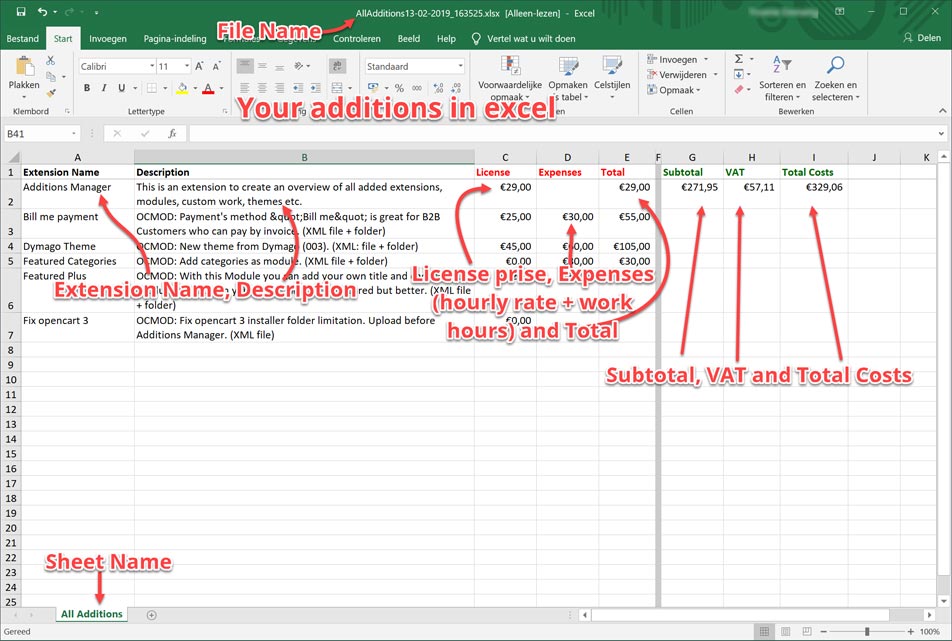Expand the Invoegen cells dropdown

click(706, 59)
